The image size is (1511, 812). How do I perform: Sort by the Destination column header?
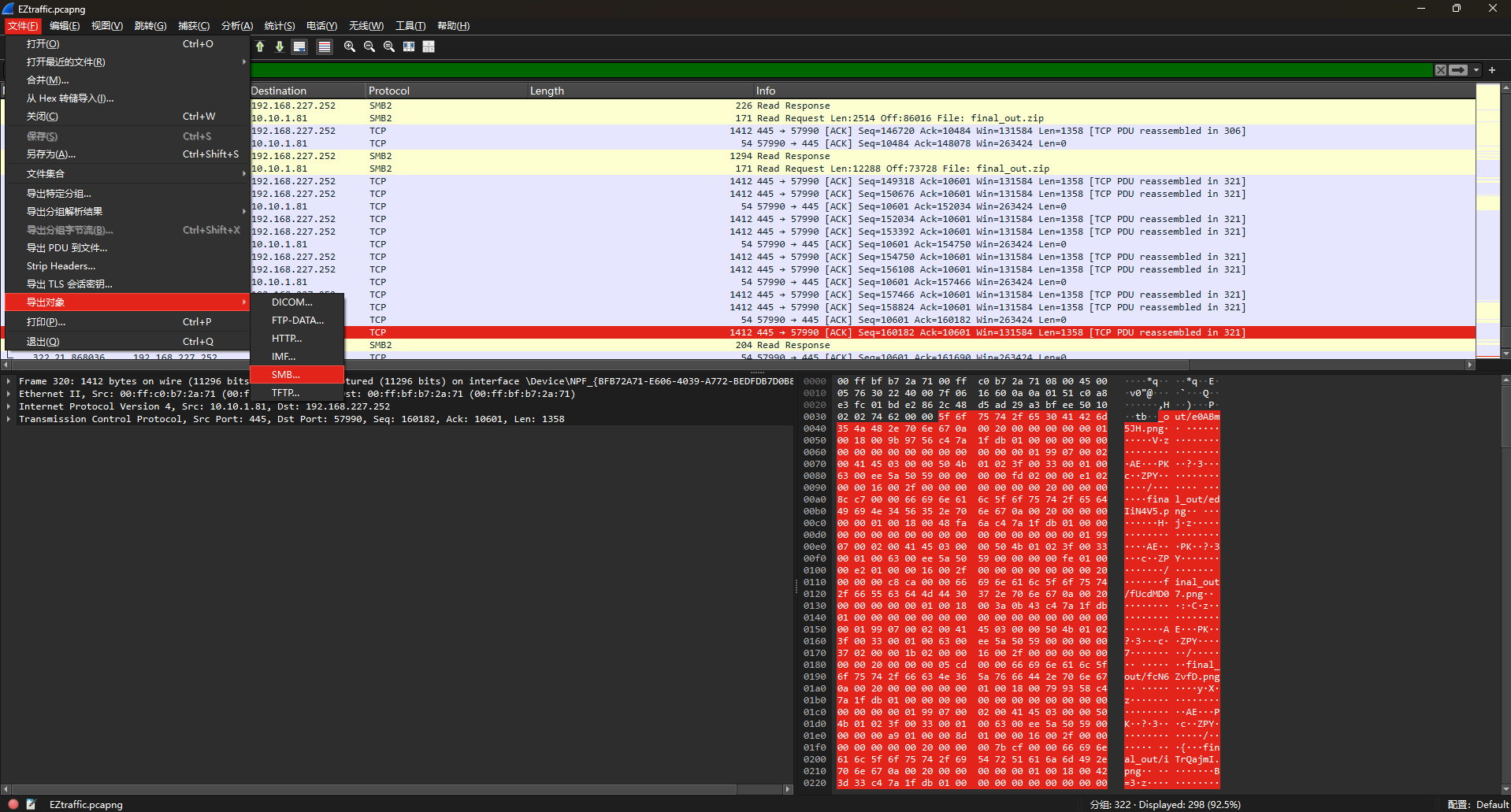click(307, 91)
